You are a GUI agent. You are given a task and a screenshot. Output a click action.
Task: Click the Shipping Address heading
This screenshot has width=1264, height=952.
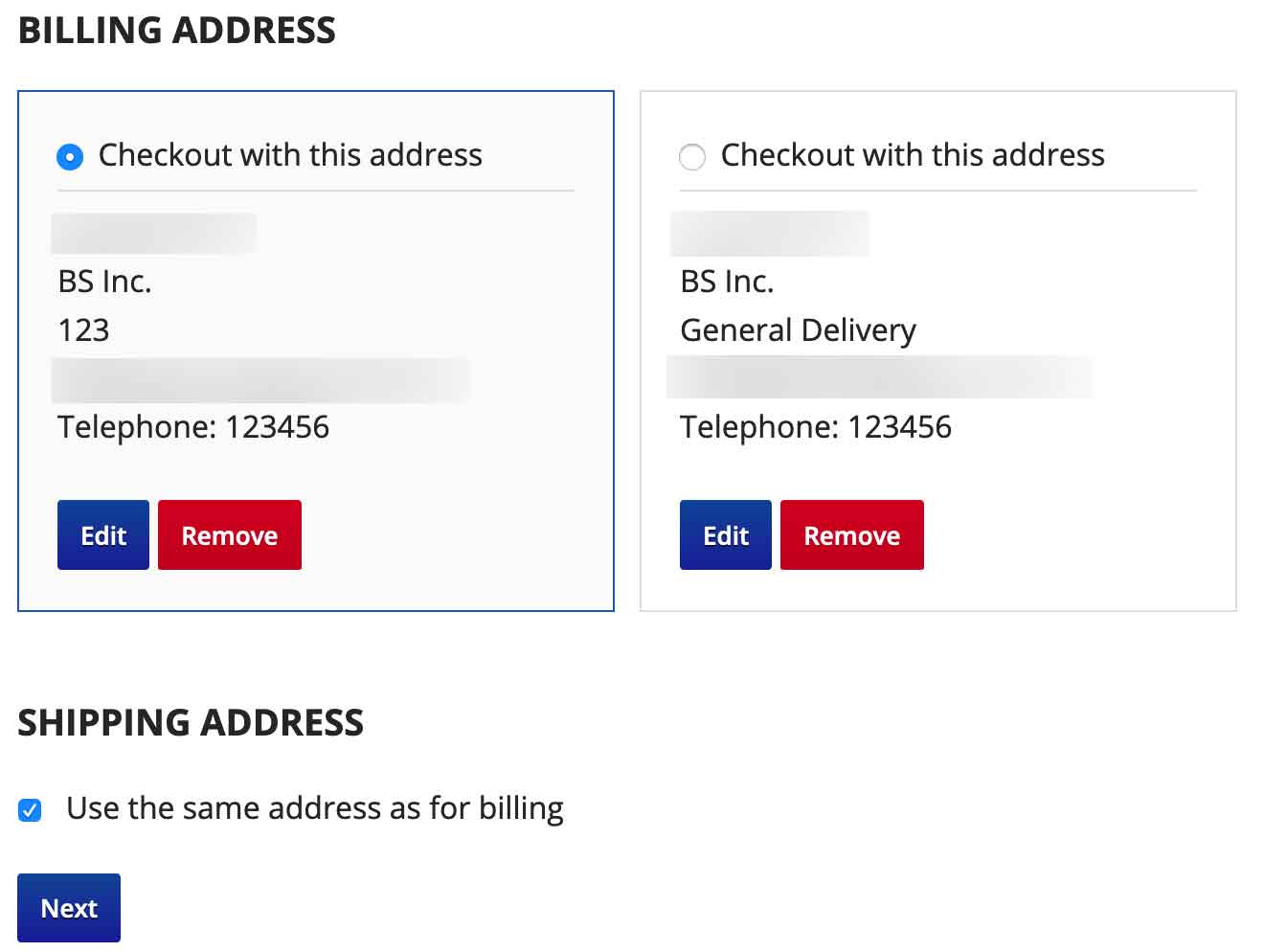coord(191,723)
